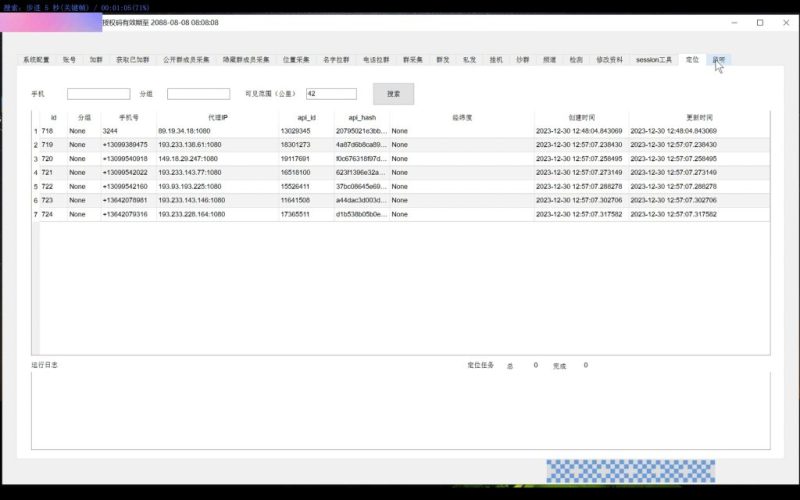Screen dimensions: 800x500
Task: Switch to the 群采集 tab
Action: pos(413,60)
